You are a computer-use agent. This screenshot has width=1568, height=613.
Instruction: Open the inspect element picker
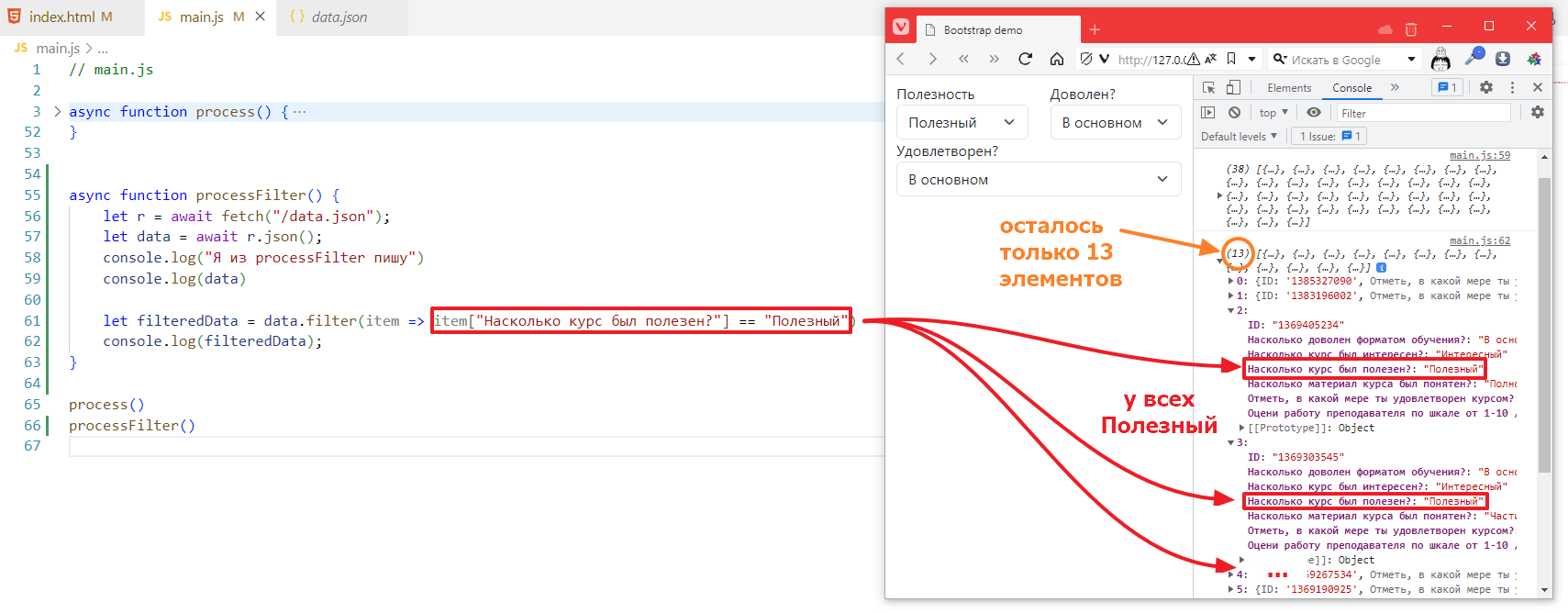click(x=1208, y=88)
